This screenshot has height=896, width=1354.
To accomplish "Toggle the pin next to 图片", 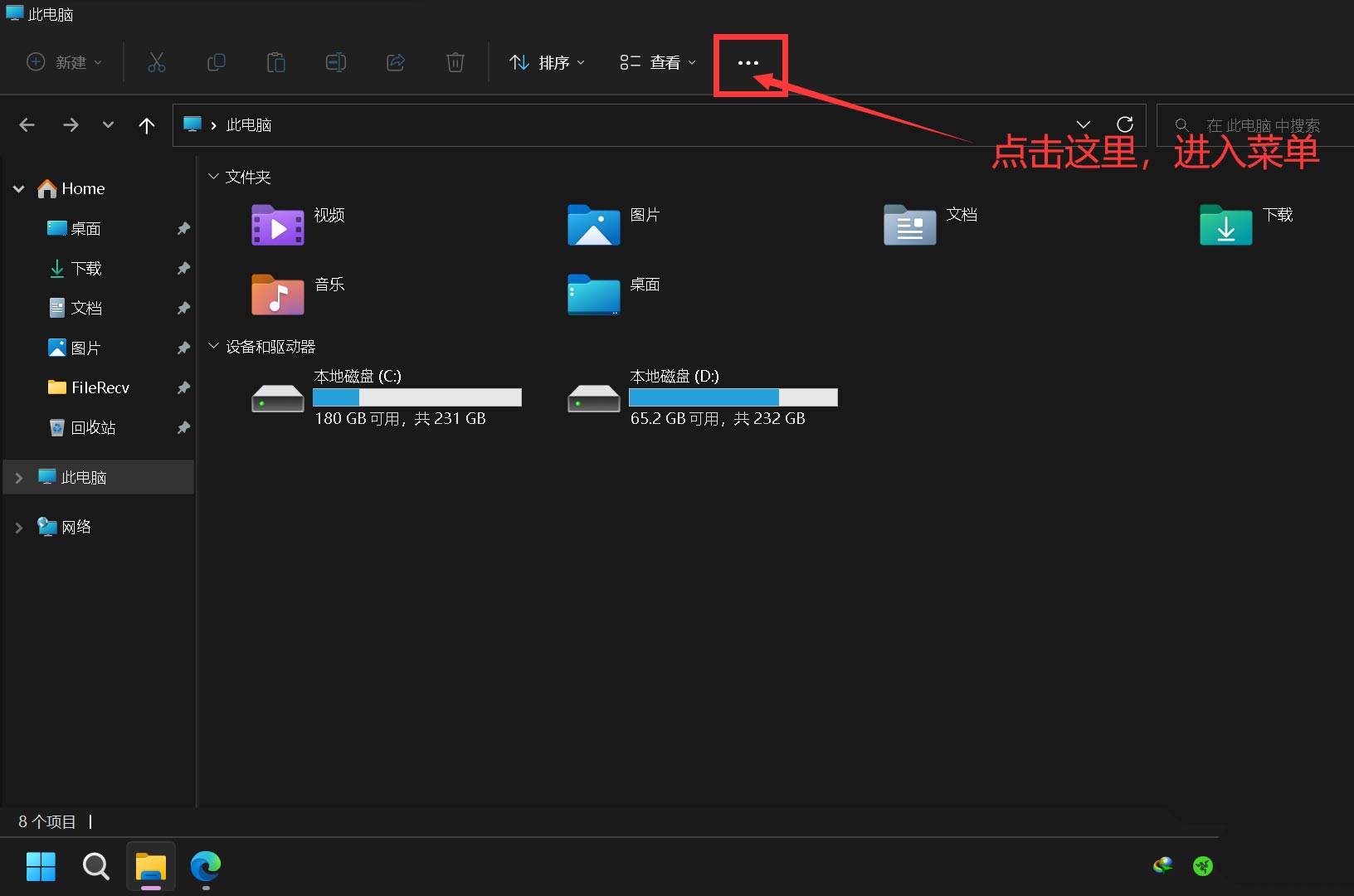I will click(x=183, y=348).
